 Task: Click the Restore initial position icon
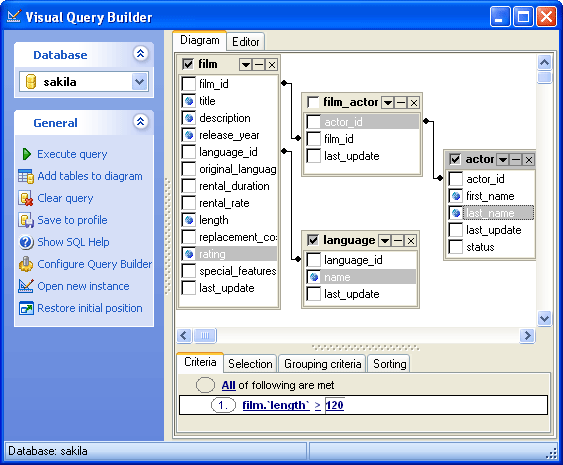[x=26, y=308]
